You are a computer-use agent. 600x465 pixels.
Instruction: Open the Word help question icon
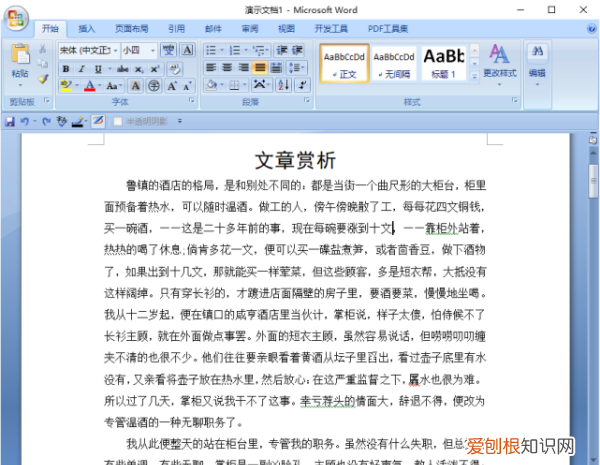[x=592, y=29]
